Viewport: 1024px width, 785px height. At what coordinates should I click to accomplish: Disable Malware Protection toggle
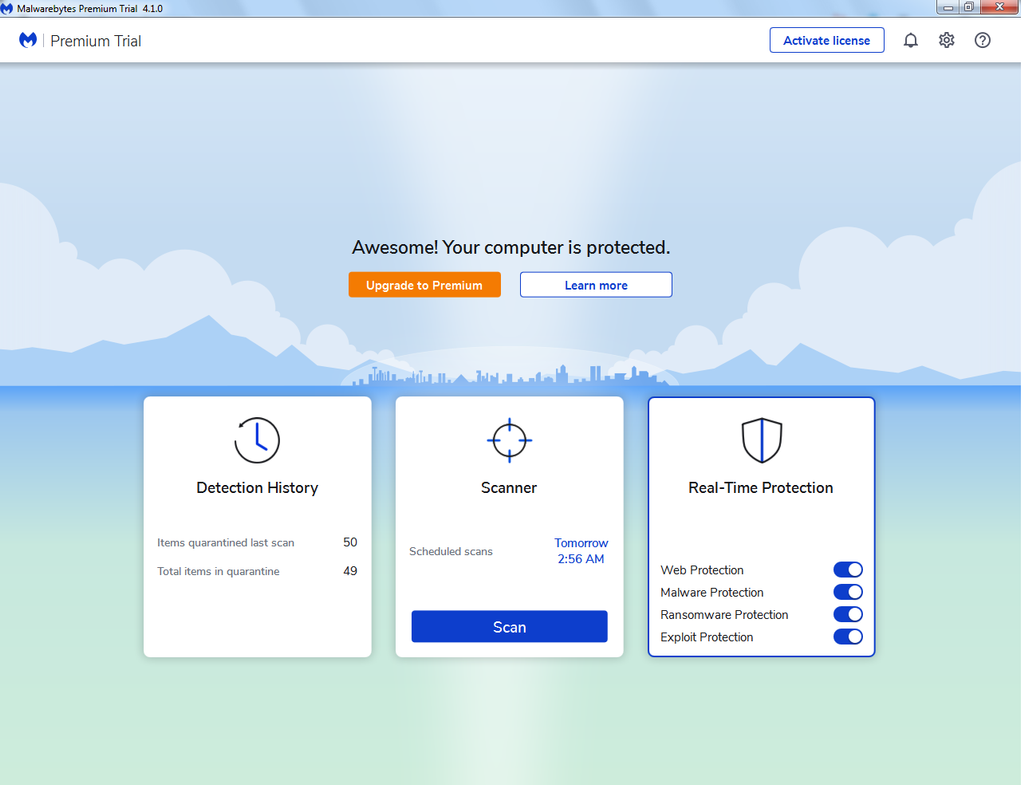(x=848, y=592)
